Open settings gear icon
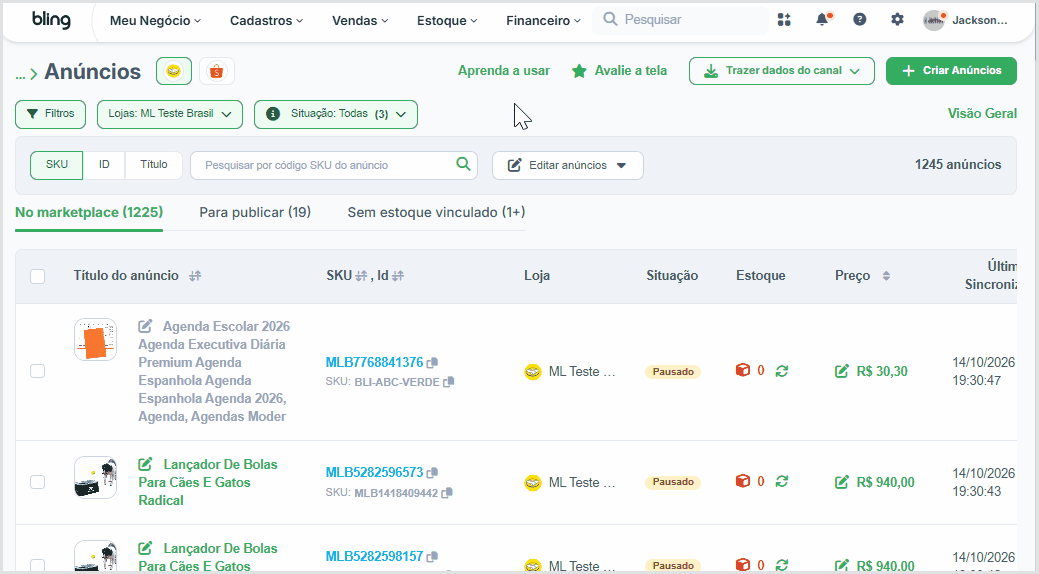This screenshot has height=574, width=1039. coord(897,20)
